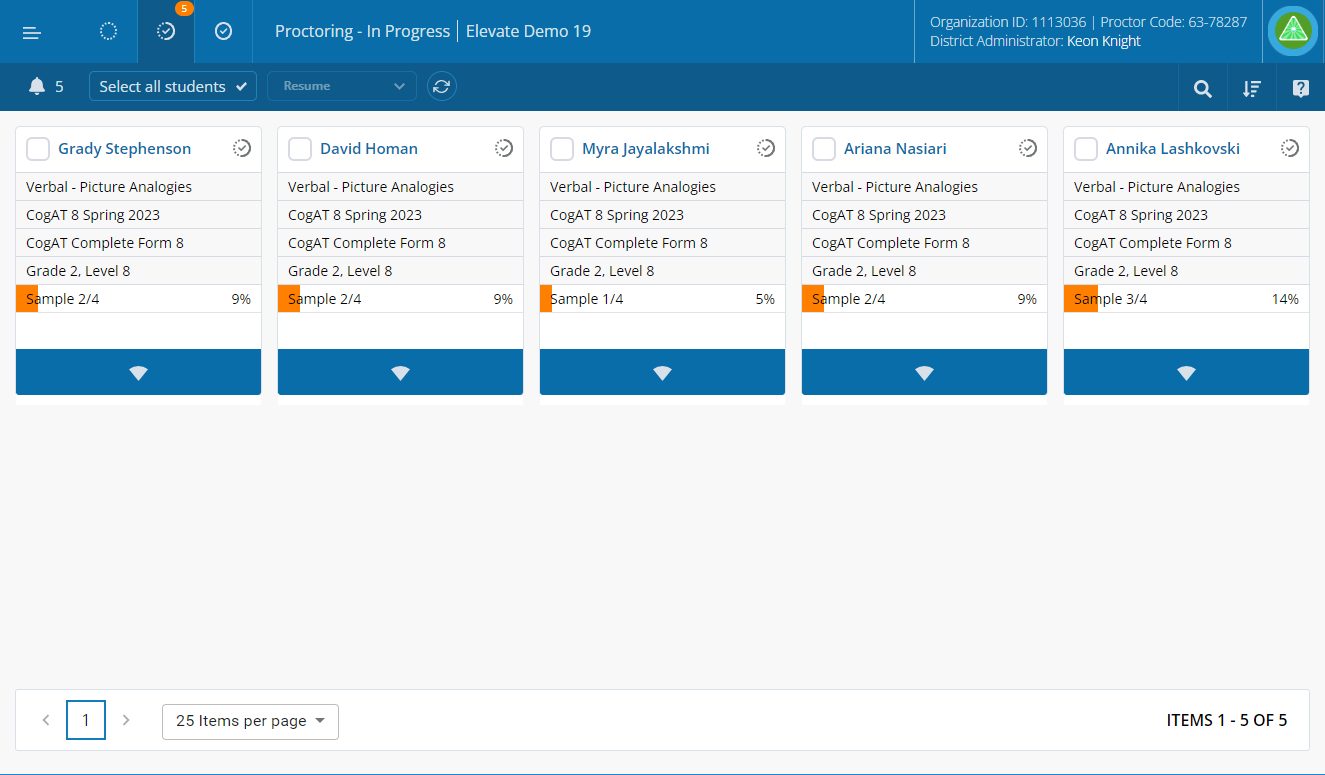Screen dimensions: 1325x775
Task: Click the notification bell icon
Action: click(x=37, y=86)
